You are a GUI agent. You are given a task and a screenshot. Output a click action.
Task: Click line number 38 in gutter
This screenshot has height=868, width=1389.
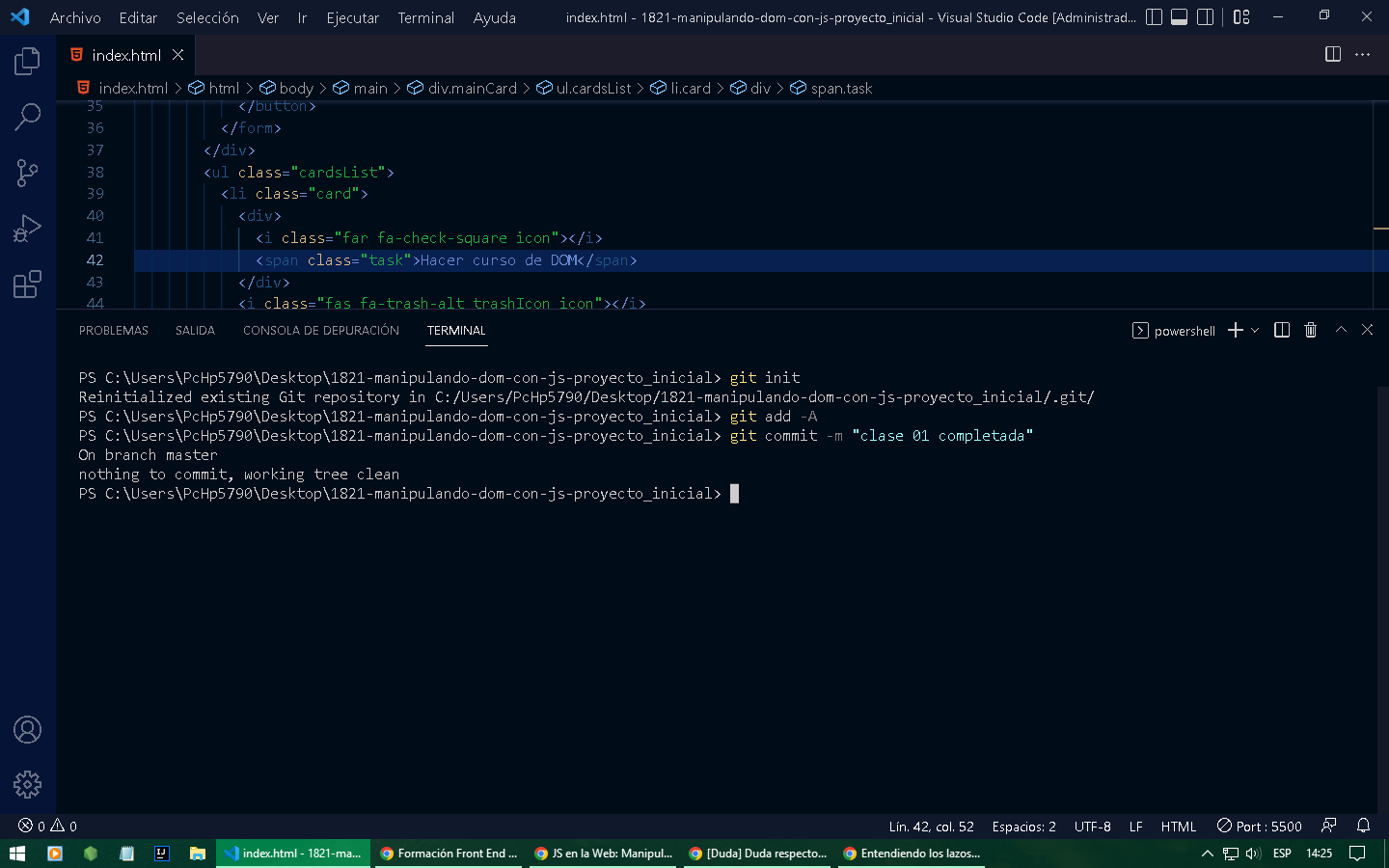click(x=95, y=172)
